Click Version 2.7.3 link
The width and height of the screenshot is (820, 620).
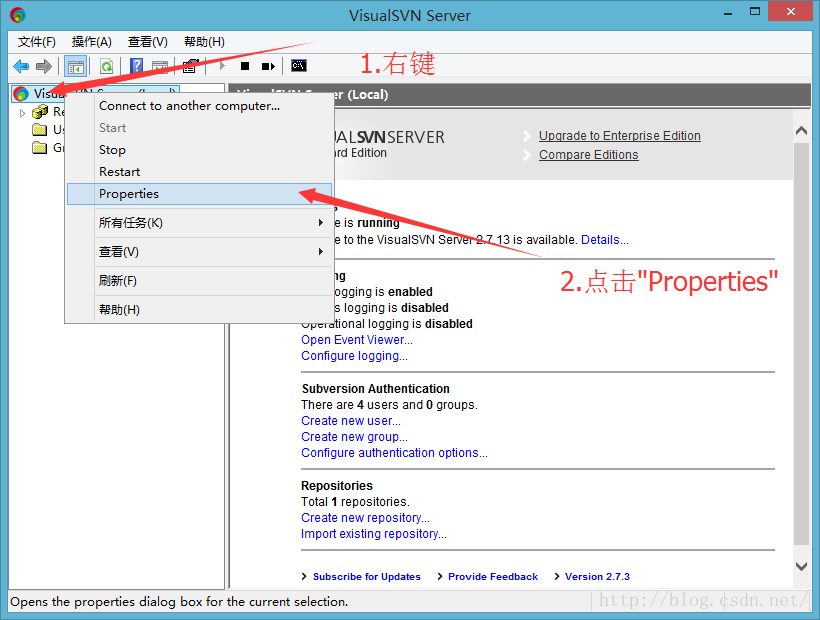[597, 577]
